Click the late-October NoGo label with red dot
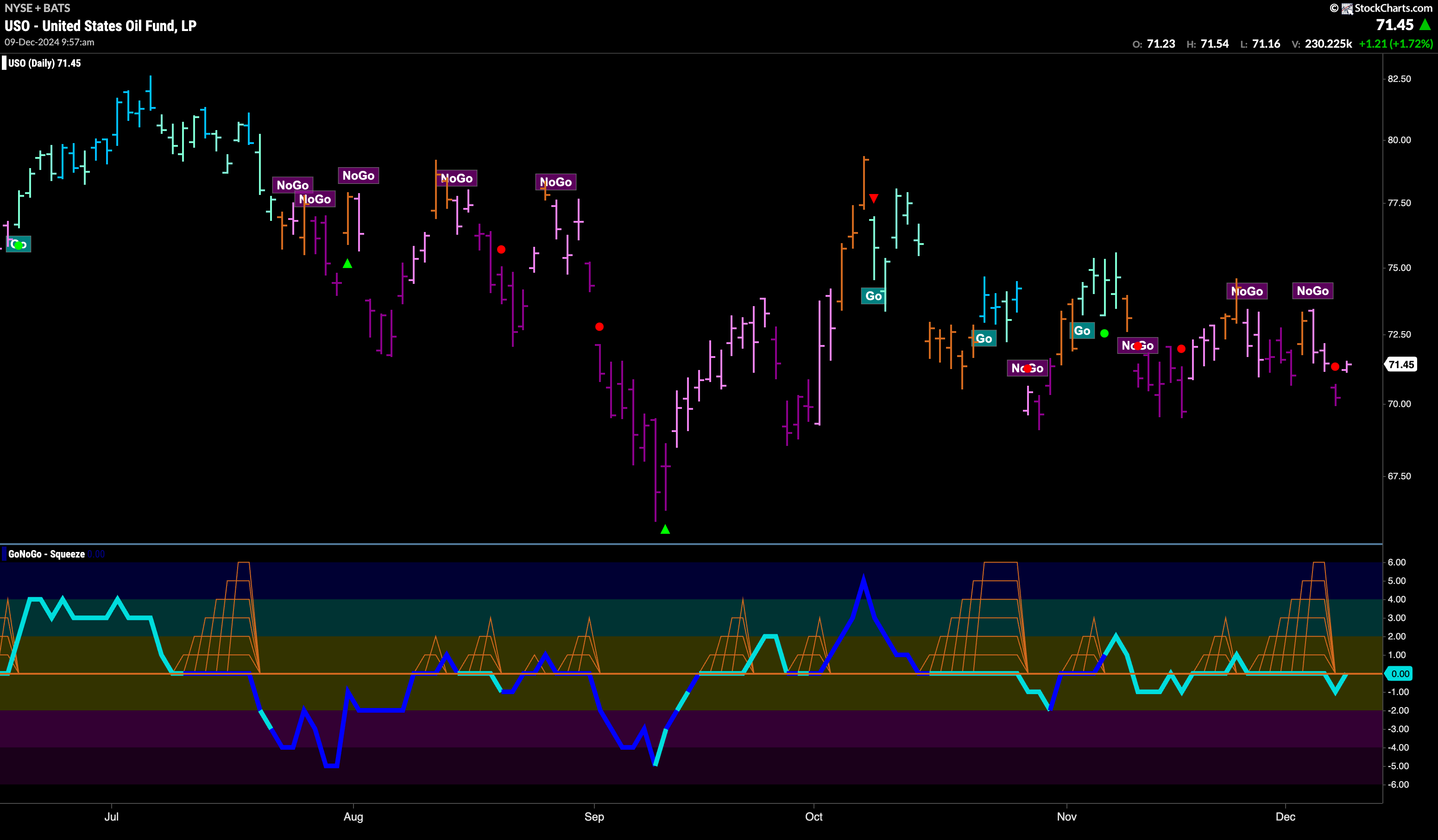Viewport: 1438px width, 840px height. coord(1027,369)
